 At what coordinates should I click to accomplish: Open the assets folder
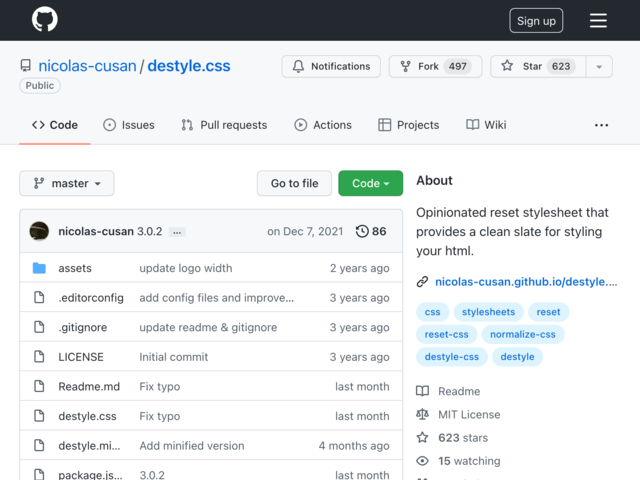(75, 268)
